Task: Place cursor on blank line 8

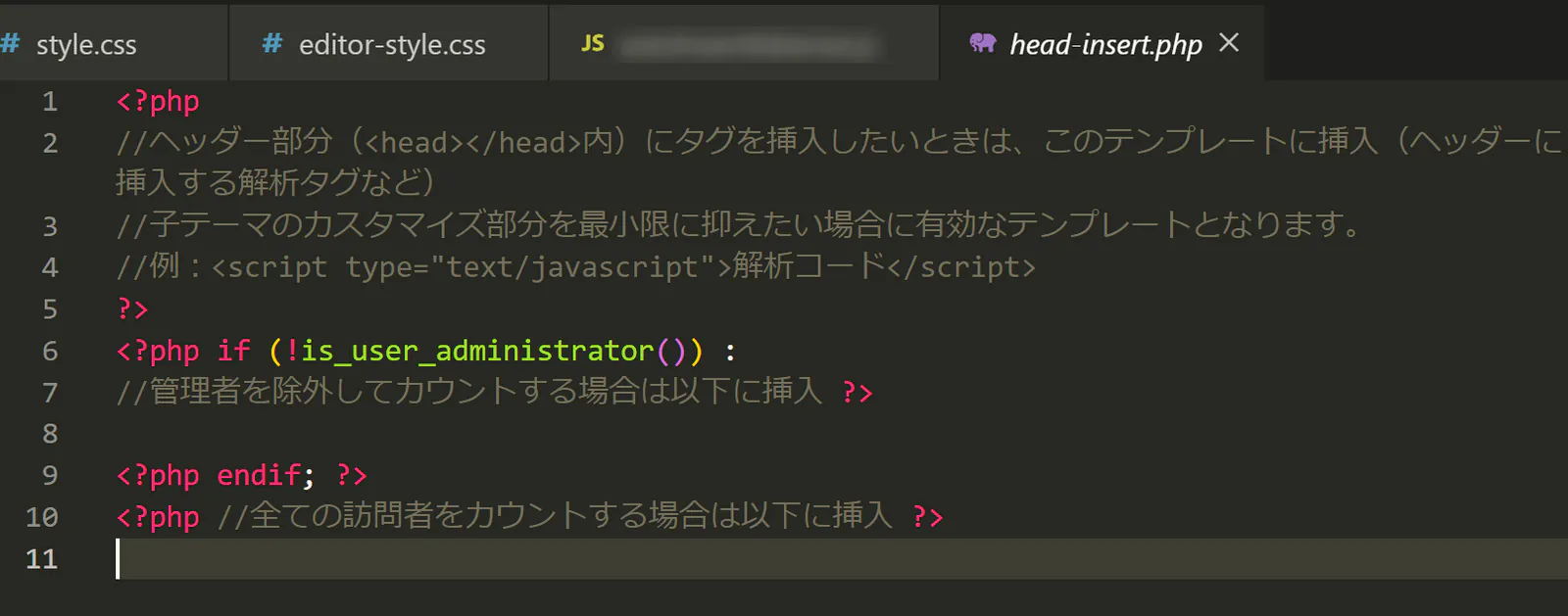Action: (841, 434)
